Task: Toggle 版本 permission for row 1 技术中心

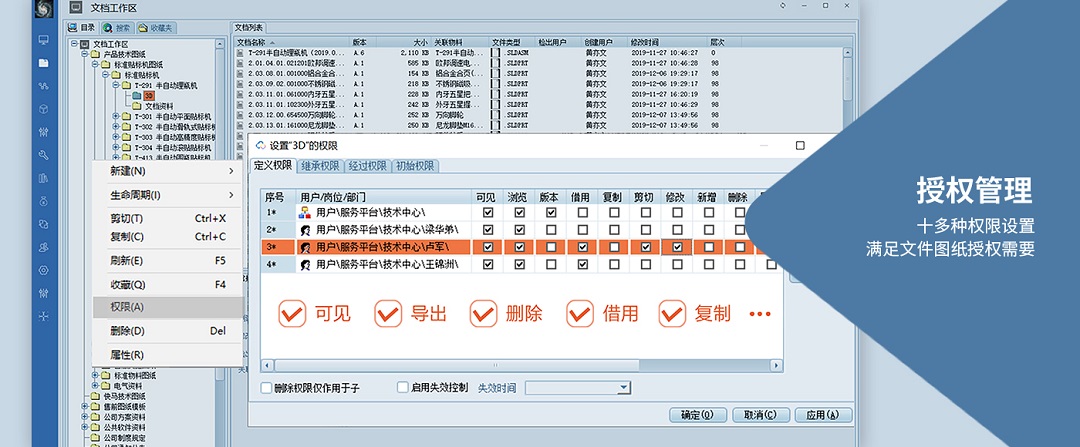Action: (x=550, y=213)
